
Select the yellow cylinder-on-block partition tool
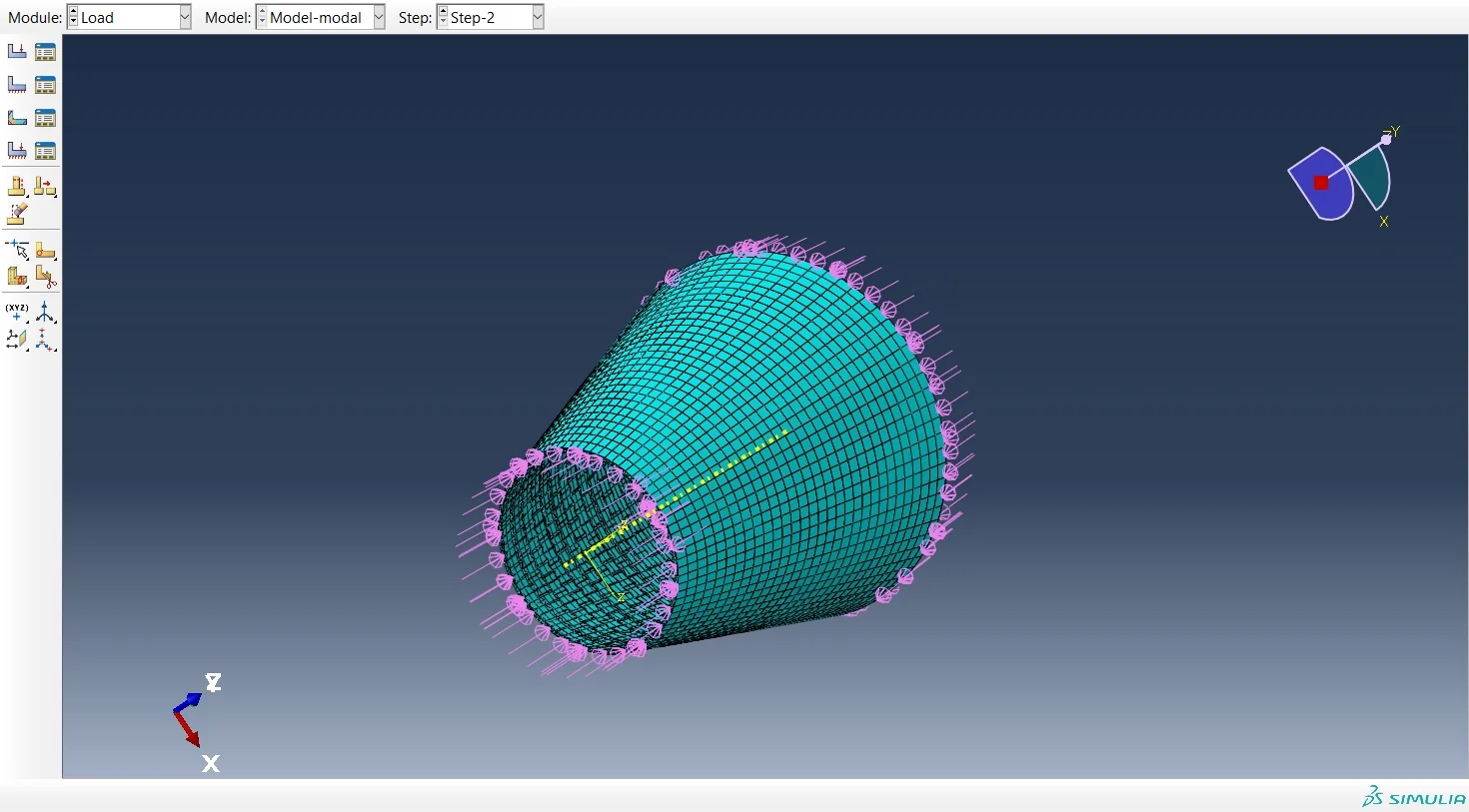click(17, 186)
